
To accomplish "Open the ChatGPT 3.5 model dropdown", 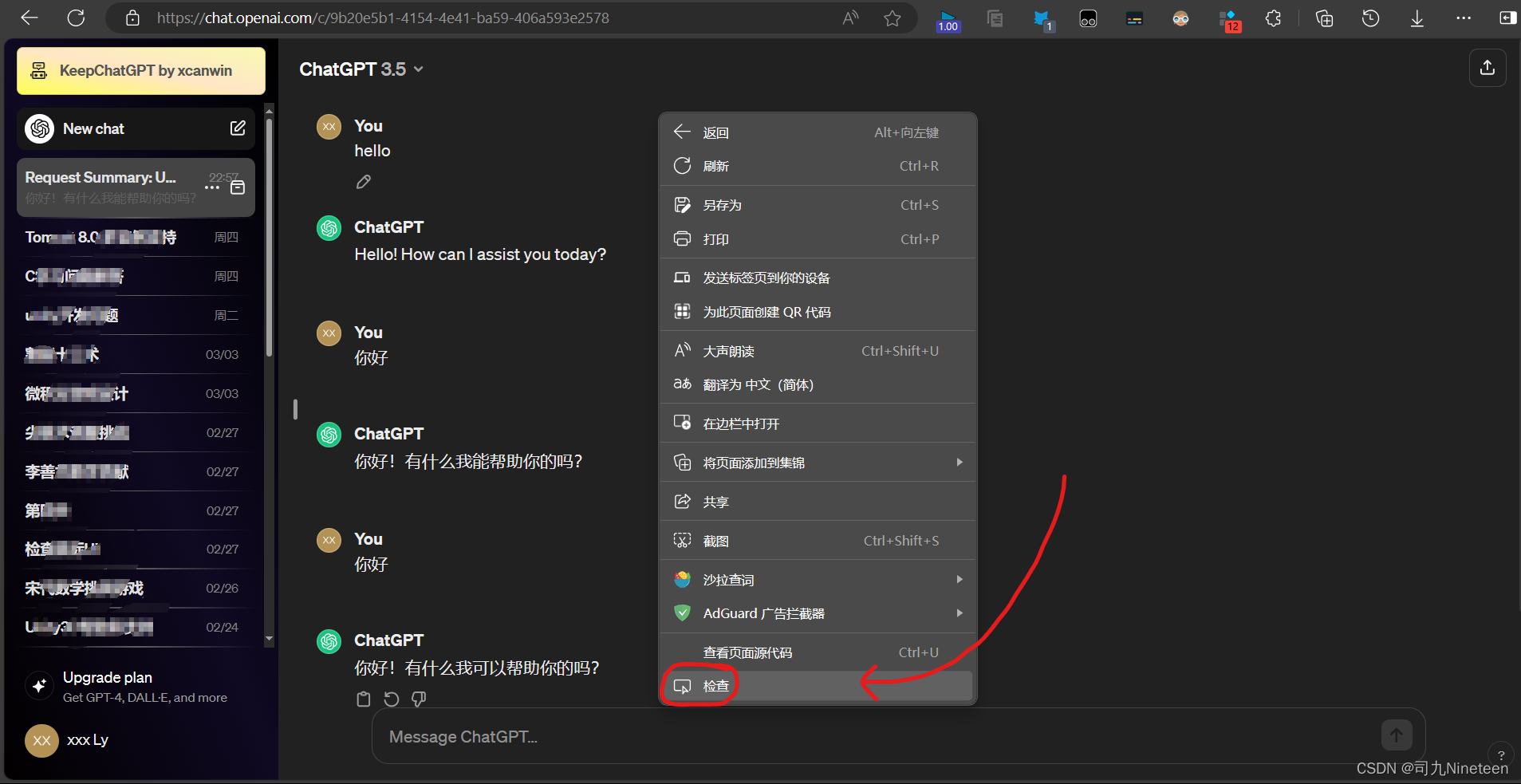I will [x=361, y=69].
